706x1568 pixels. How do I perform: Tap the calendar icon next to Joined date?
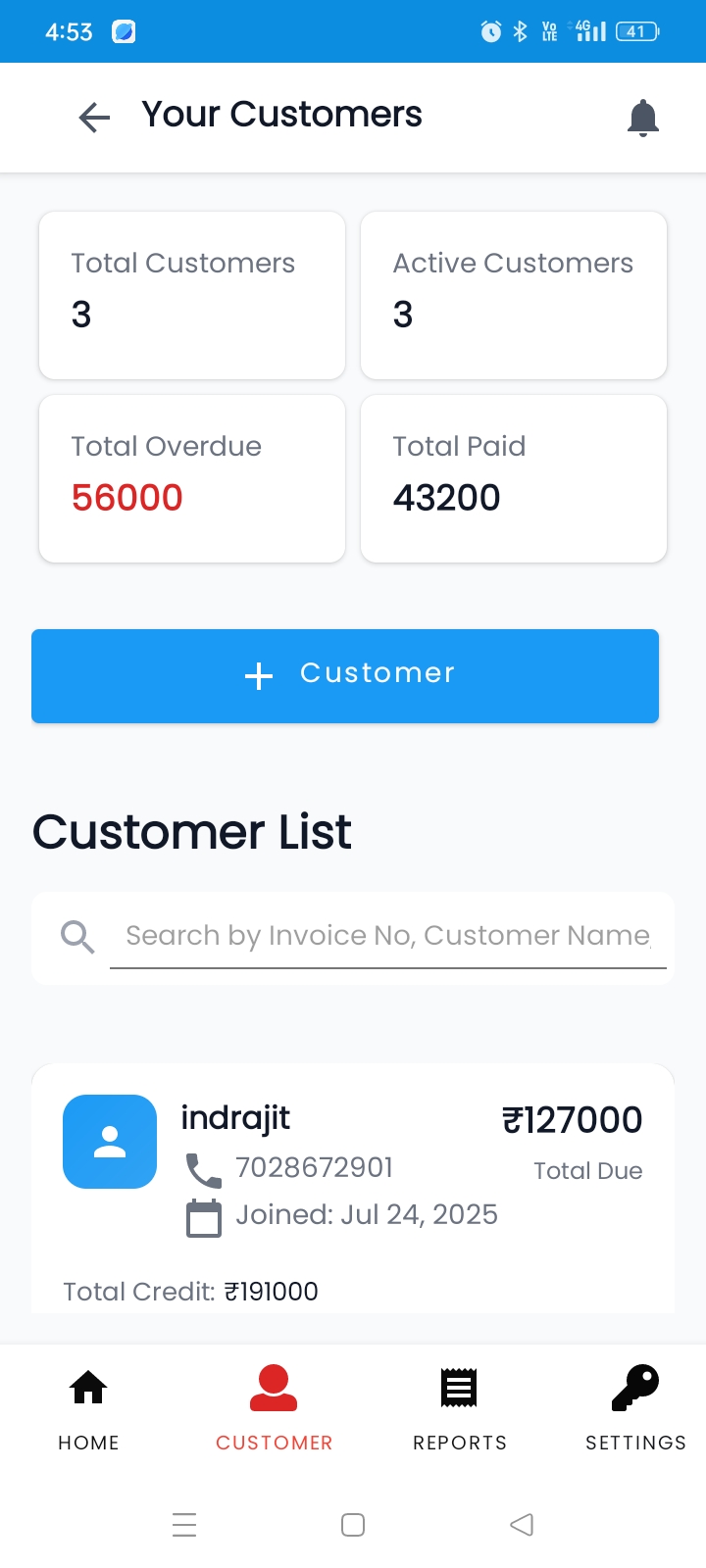(x=204, y=1218)
